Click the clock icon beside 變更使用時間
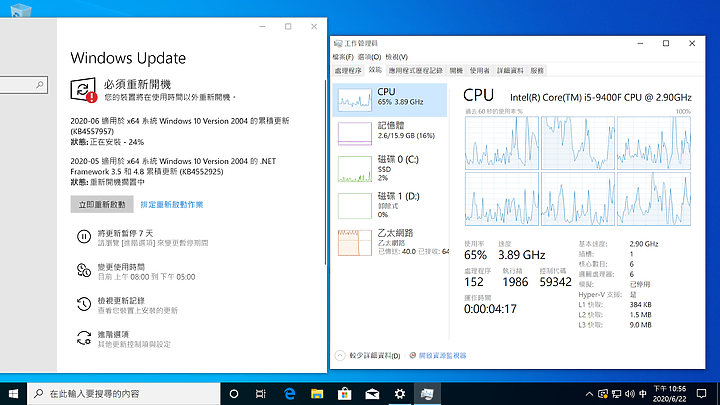The width and height of the screenshot is (720, 405). [84, 270]
